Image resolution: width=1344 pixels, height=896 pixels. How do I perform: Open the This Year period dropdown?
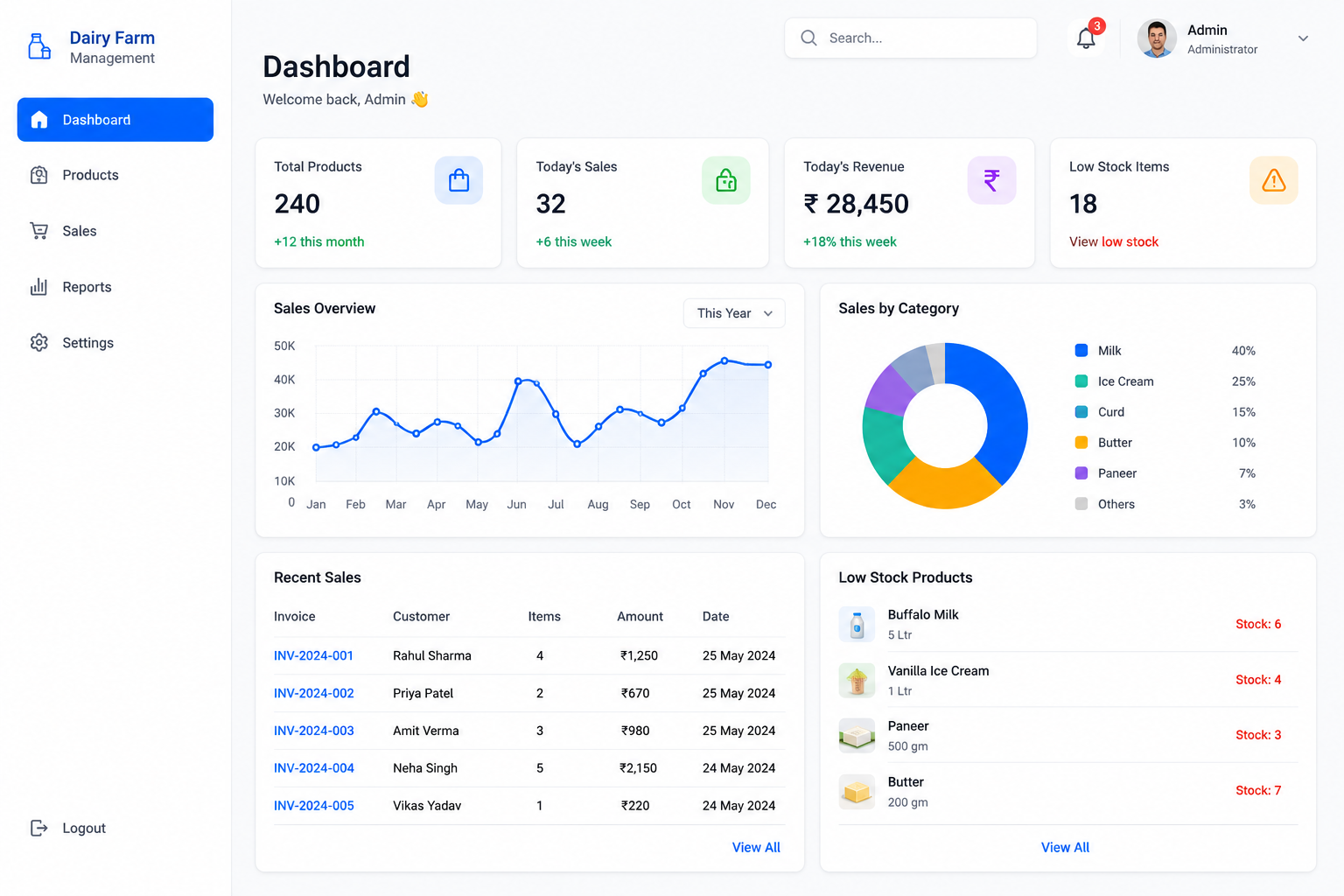(x=734, y=313)
